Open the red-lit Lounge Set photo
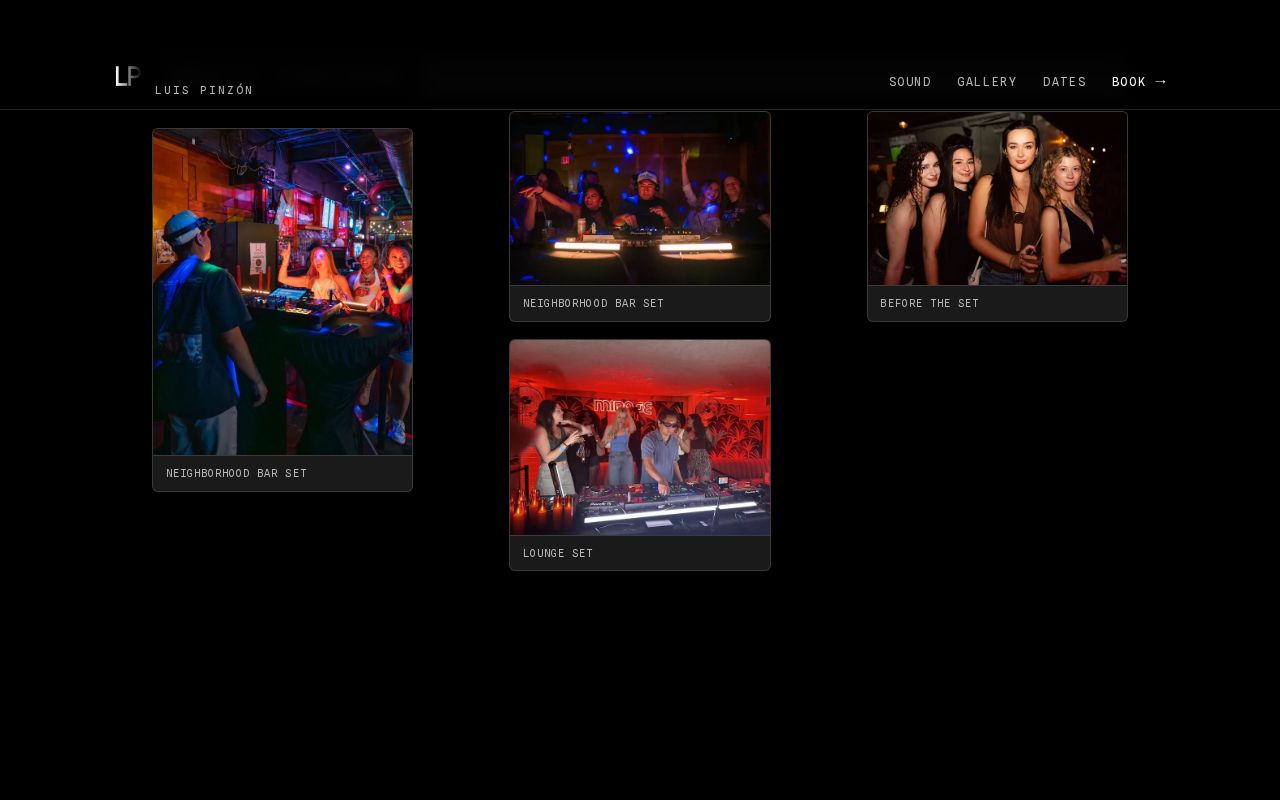Screen dimensions: 1280x800 (x=640, y=438)
